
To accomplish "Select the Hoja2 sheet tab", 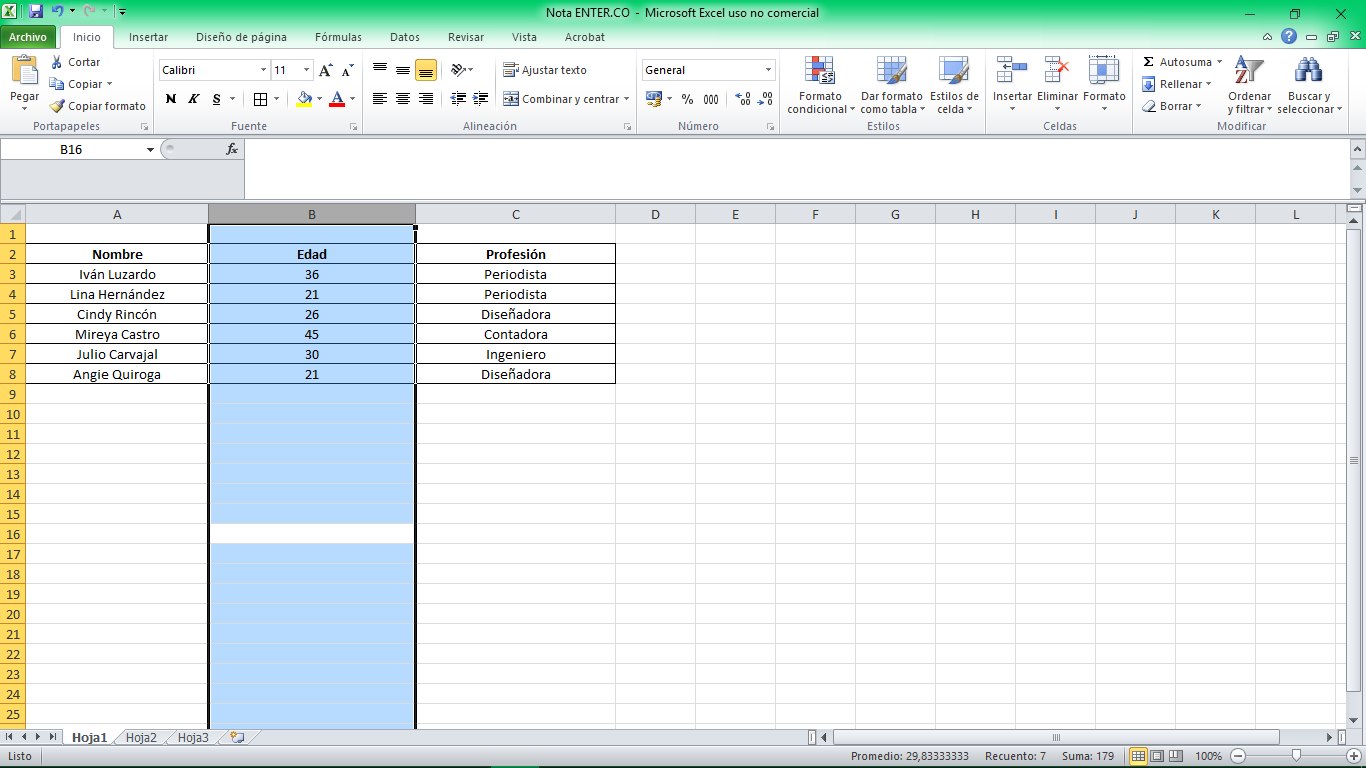I will [x=141, y=737].
